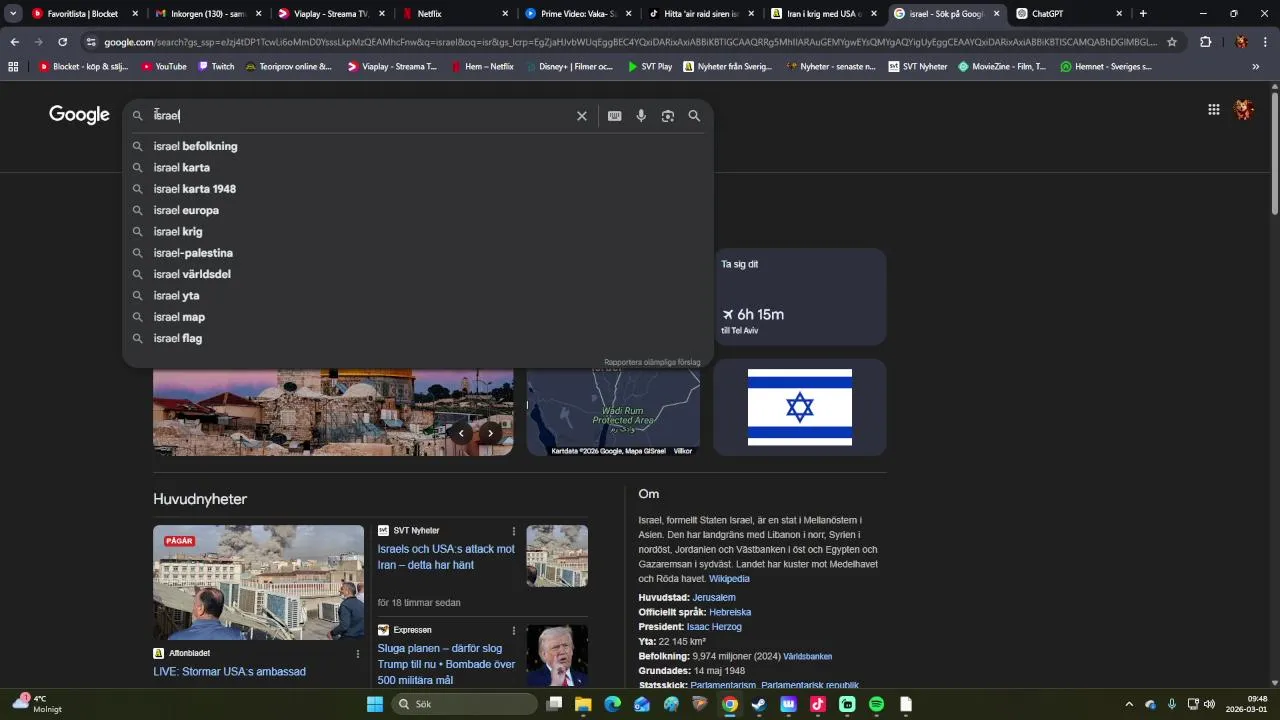
Task: Reload the current page
Action: coord(62,42)
